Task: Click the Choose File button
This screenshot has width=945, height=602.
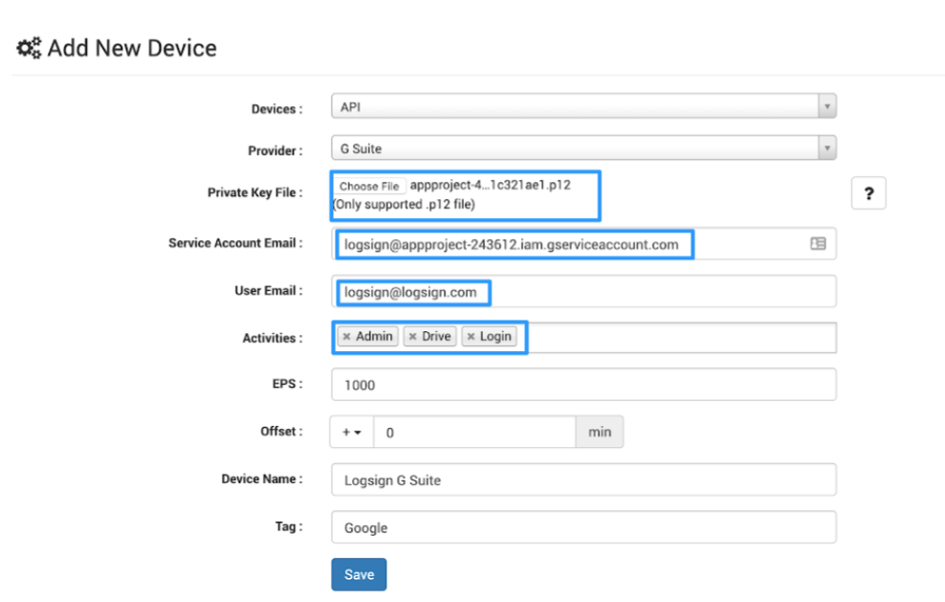Action: (369, 186)
